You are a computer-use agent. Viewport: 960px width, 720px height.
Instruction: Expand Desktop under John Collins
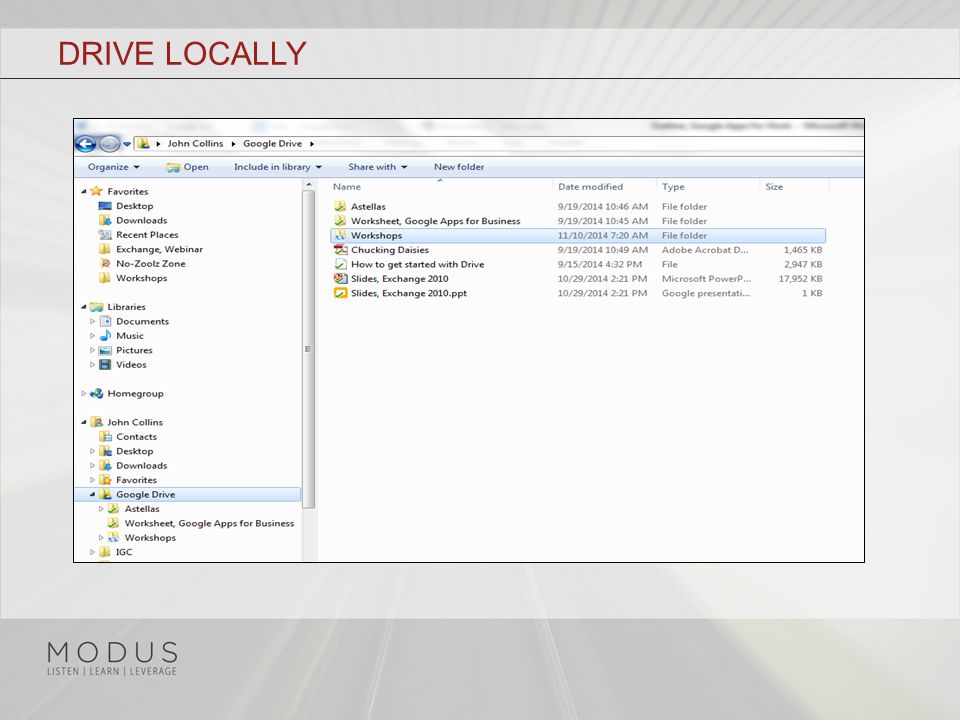tap(92, 451)
